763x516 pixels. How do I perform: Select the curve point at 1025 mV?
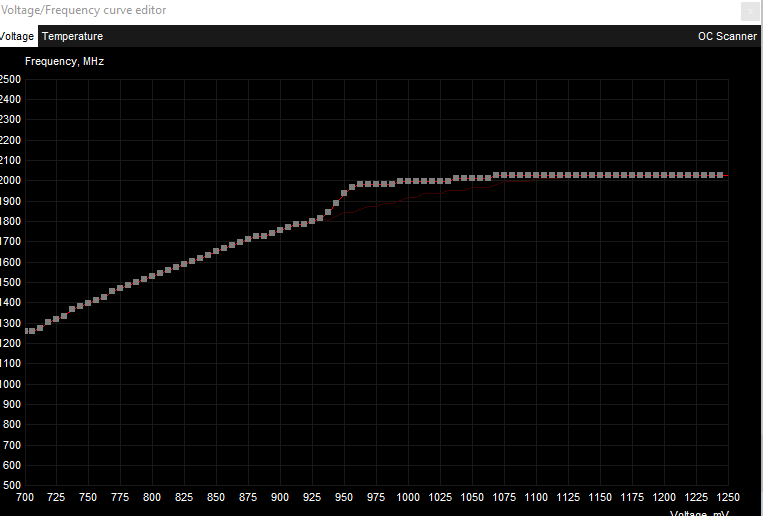point(440,181)
